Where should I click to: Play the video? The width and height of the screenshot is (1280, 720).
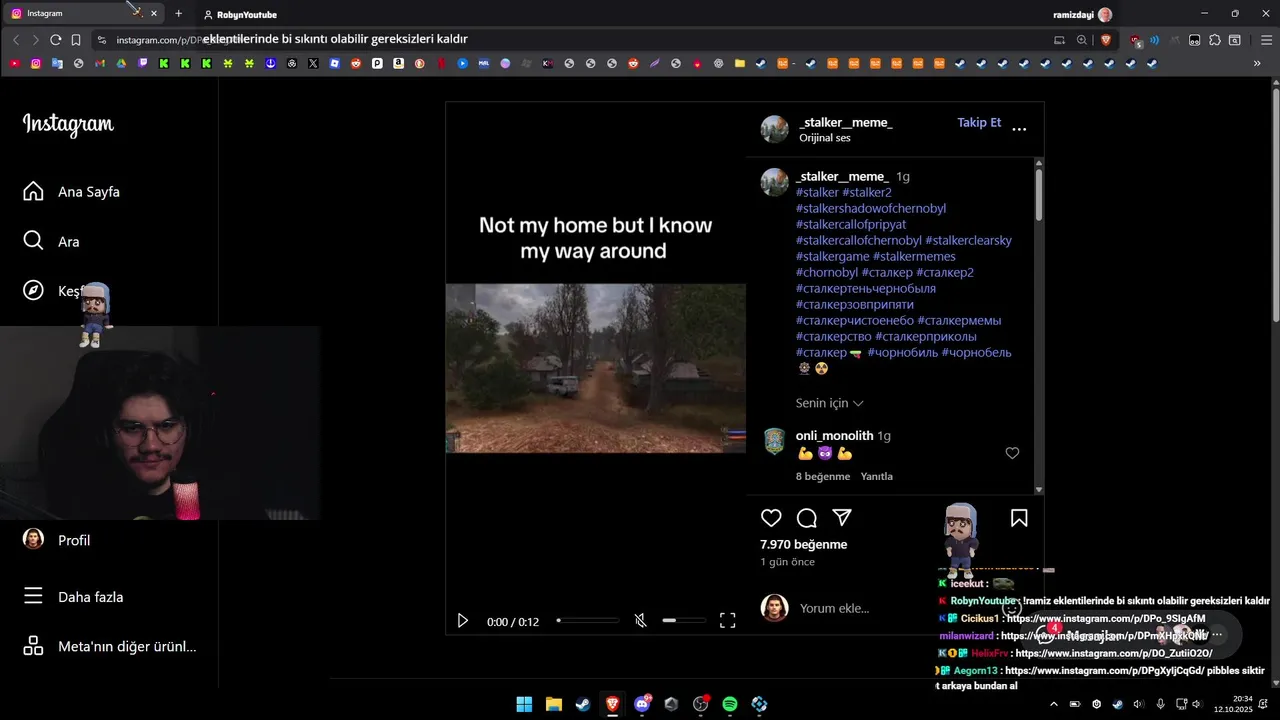point(462,621)
